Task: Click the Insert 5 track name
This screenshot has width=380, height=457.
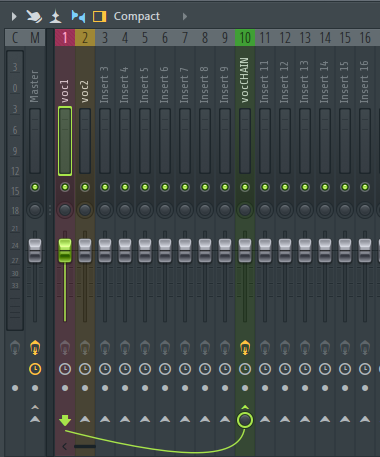Action: point(144,85)
